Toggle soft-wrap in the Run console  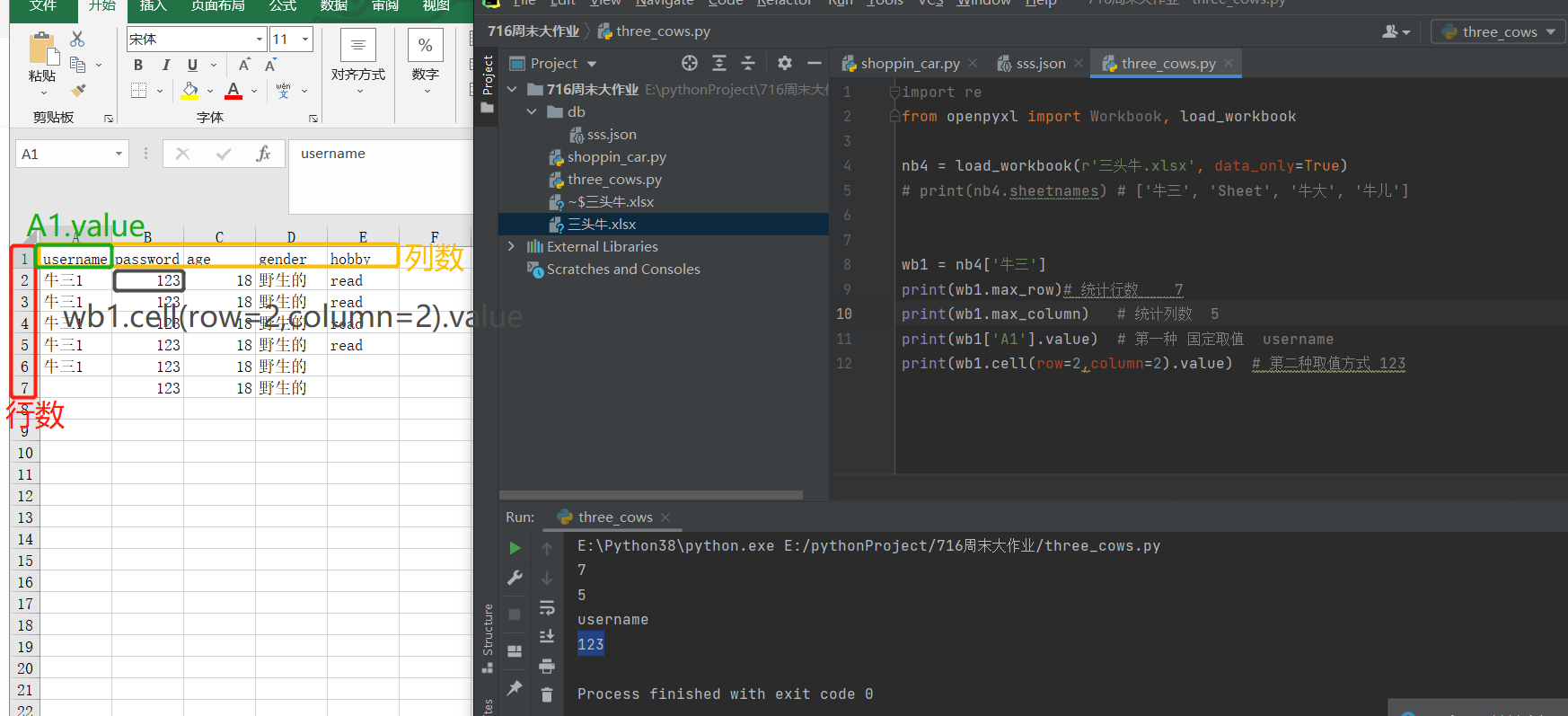(x=547, y=608)
